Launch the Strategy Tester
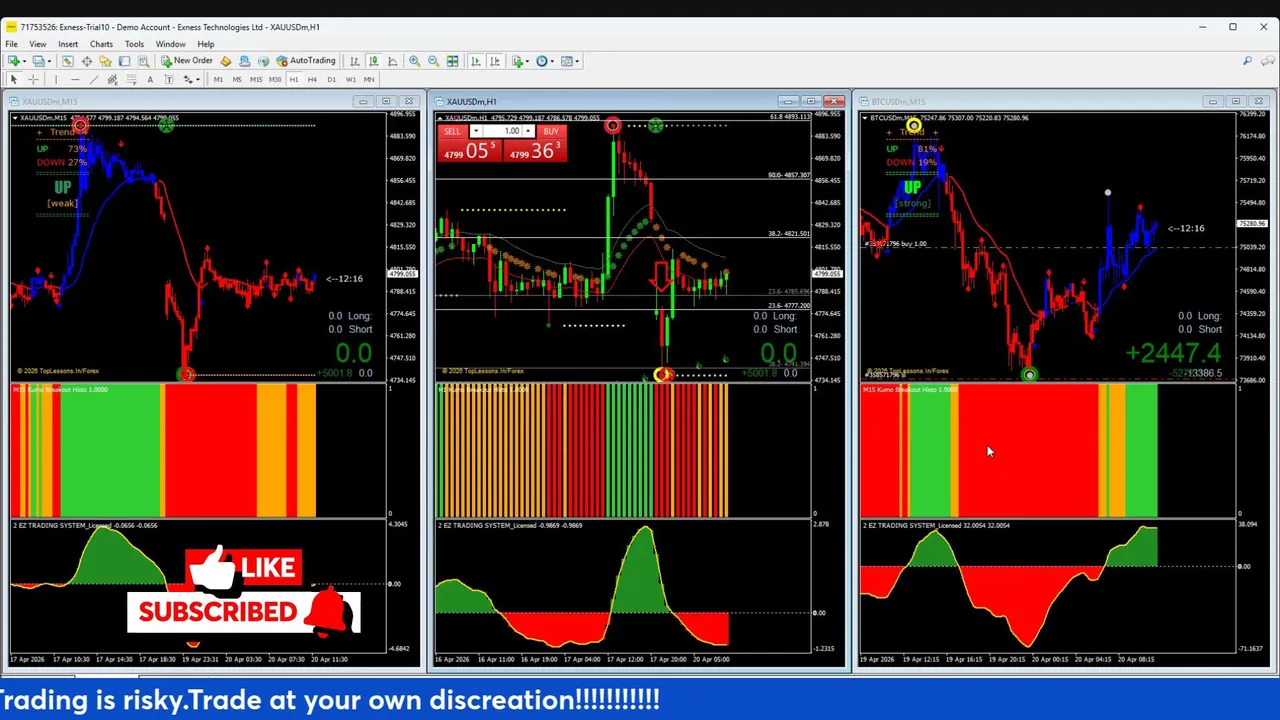 (143, 61)
